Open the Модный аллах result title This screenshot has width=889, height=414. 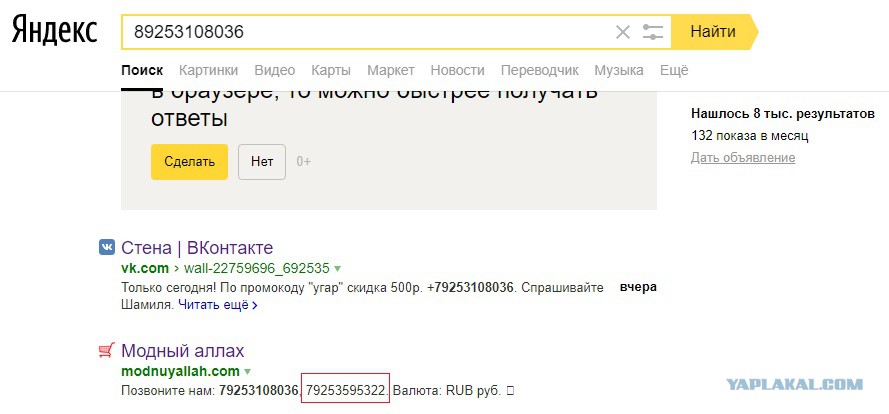click(x=183, y=351)
